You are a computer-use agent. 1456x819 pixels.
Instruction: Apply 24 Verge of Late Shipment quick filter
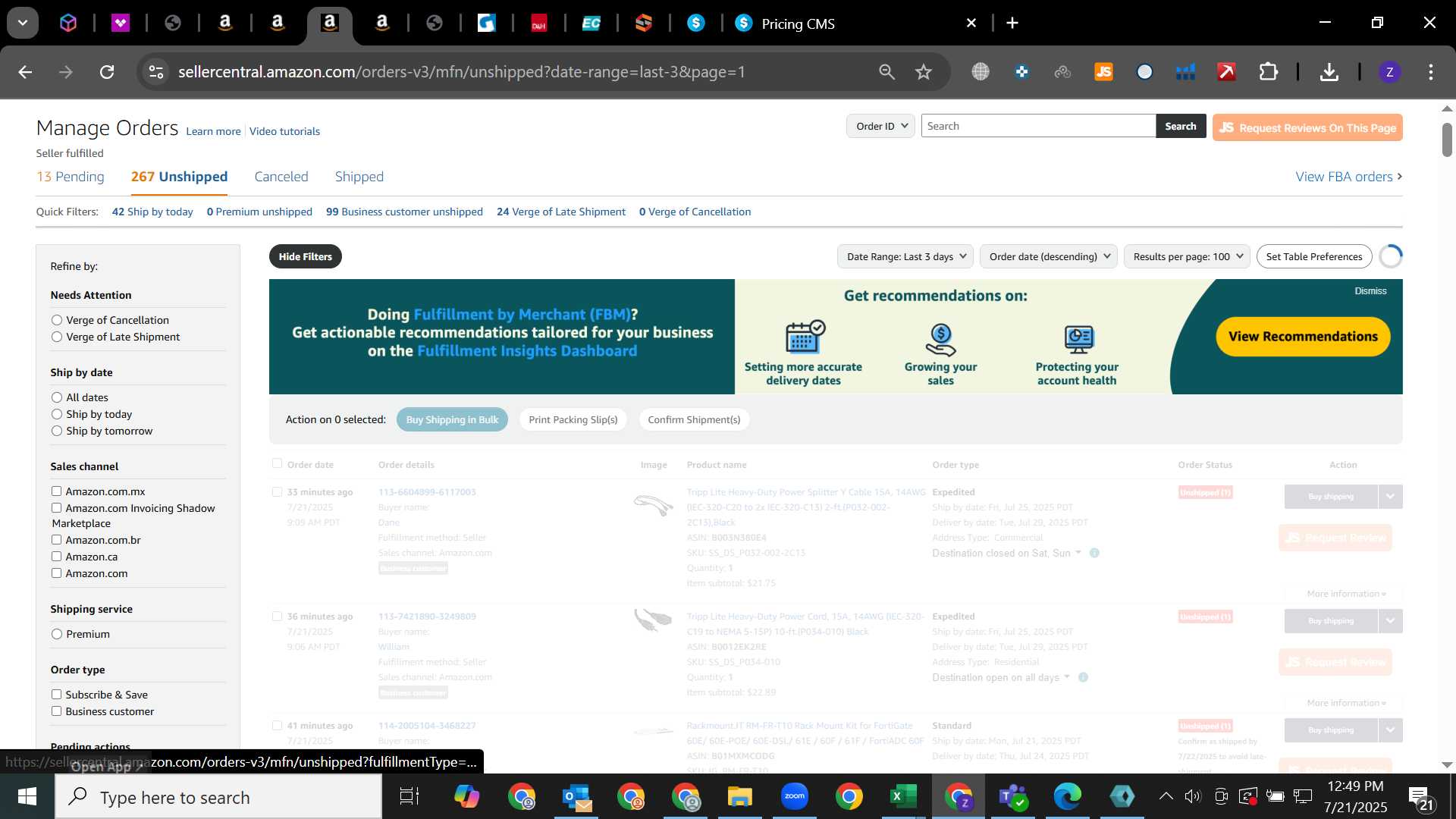pyautogui.click(x=561, y=212)
